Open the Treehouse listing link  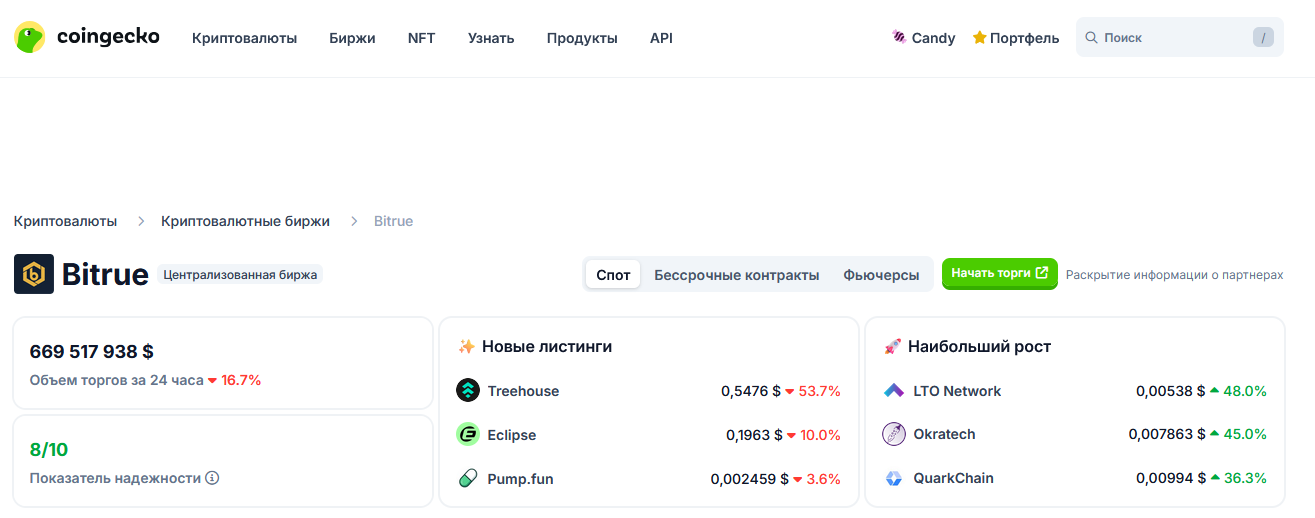(523, 391)
